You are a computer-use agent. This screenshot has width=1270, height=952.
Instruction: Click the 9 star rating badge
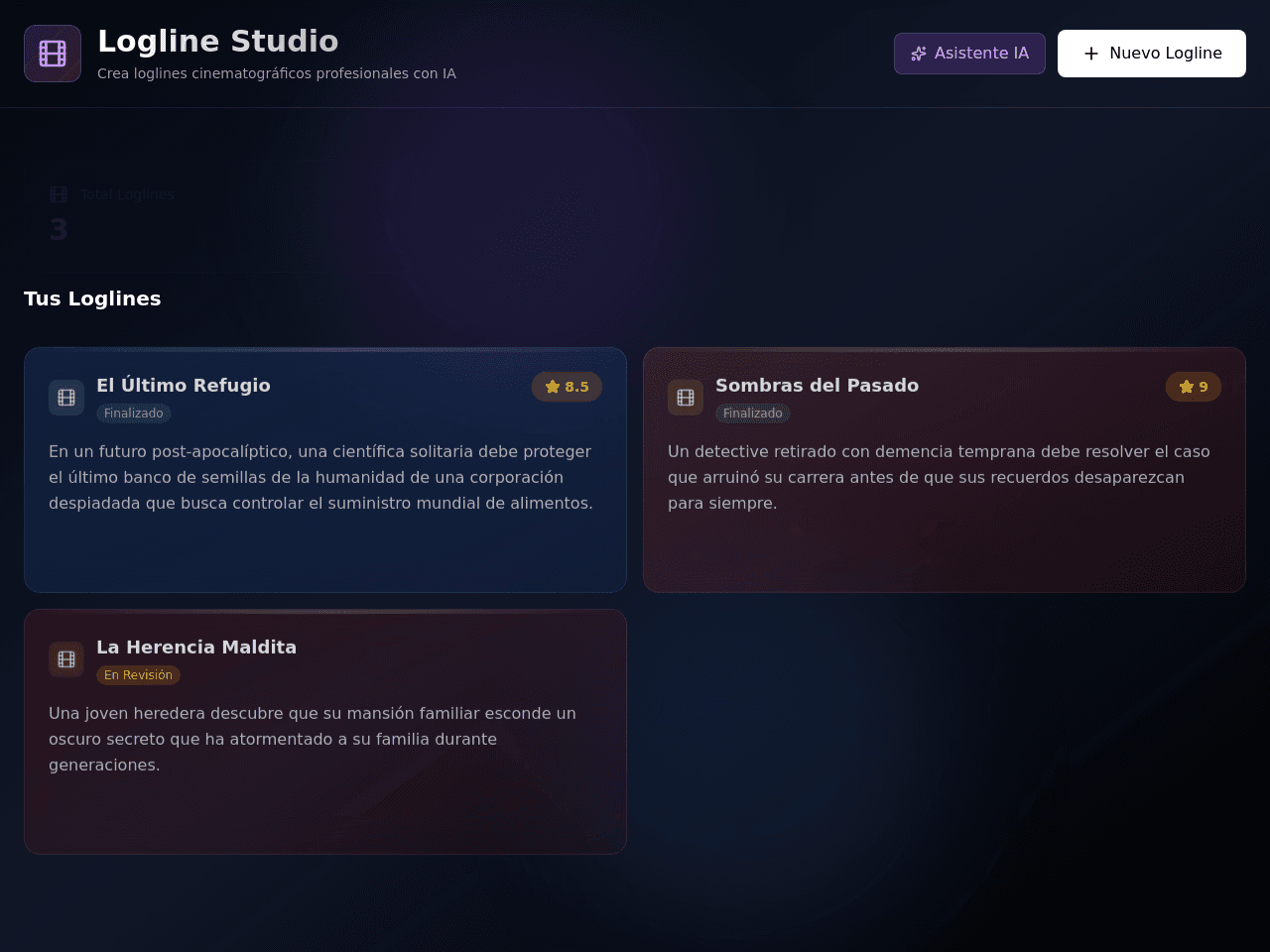coord(1194,387)
